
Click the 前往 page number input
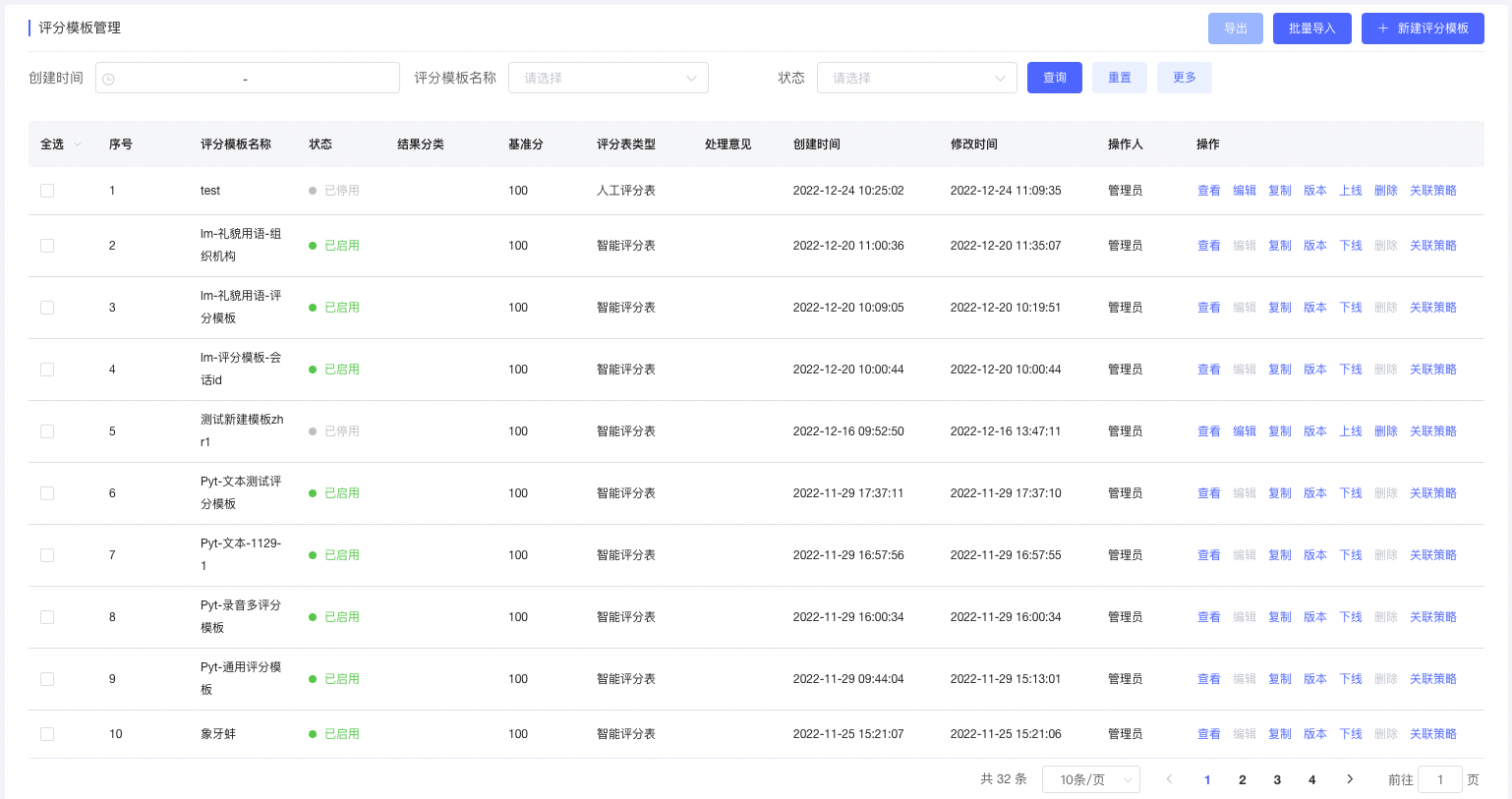(1440, 779)
